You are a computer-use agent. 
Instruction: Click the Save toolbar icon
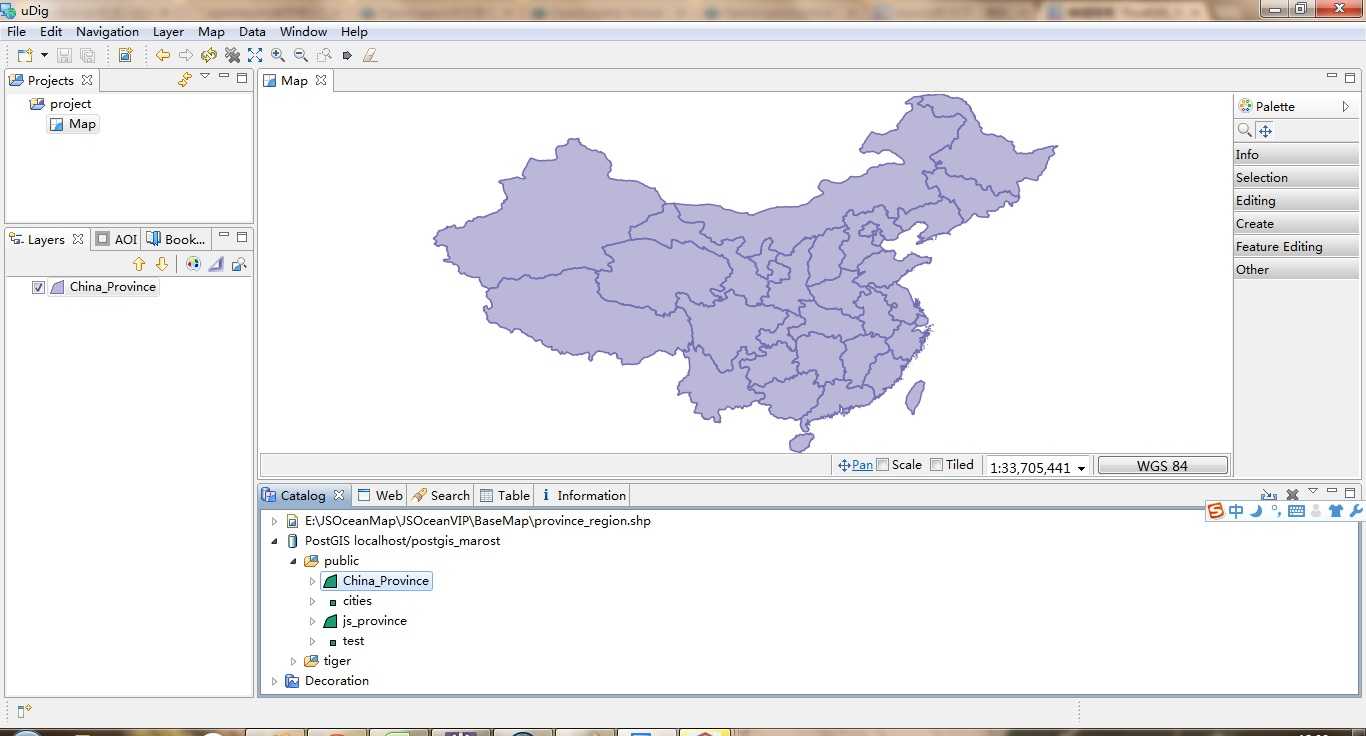coord(64,55)
